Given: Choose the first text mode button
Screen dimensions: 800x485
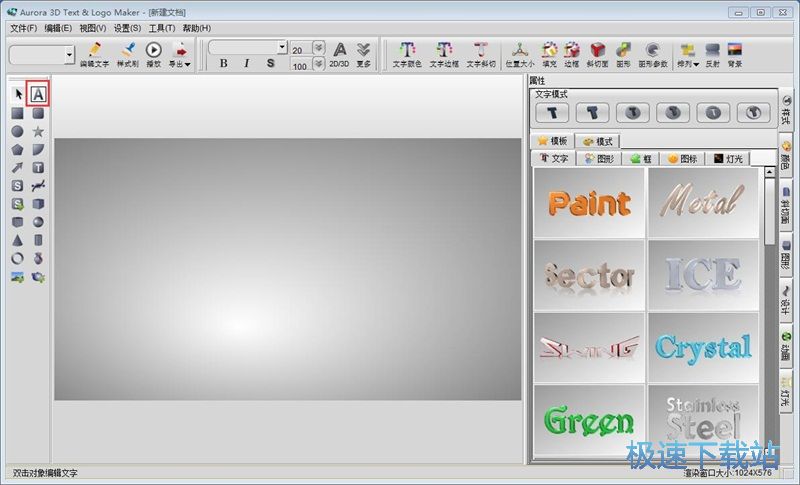Looking at the screenshot, I should coord(552,112).
